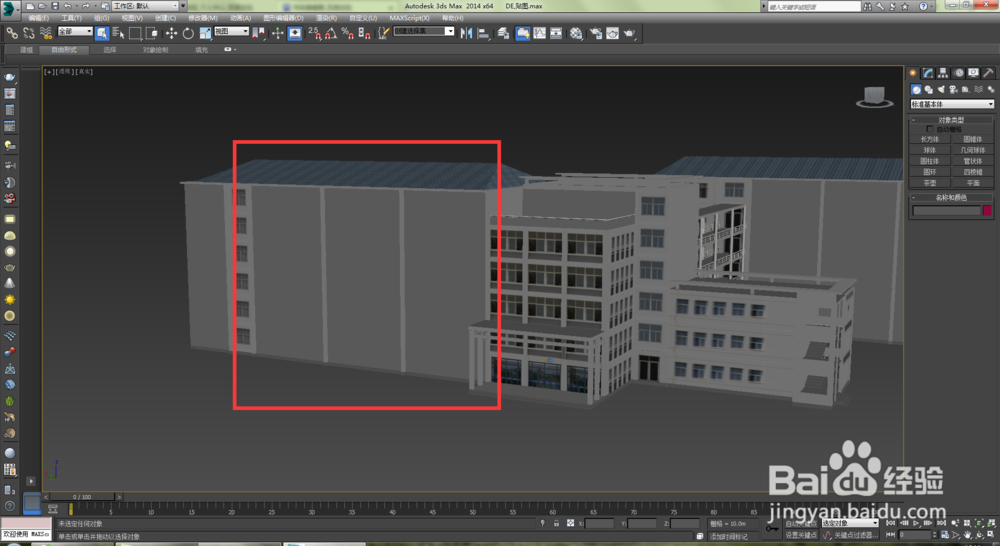The height and width of the screenshot is (546, 1000).
Task: Click the Align tool icon
Action: [483, 33]
